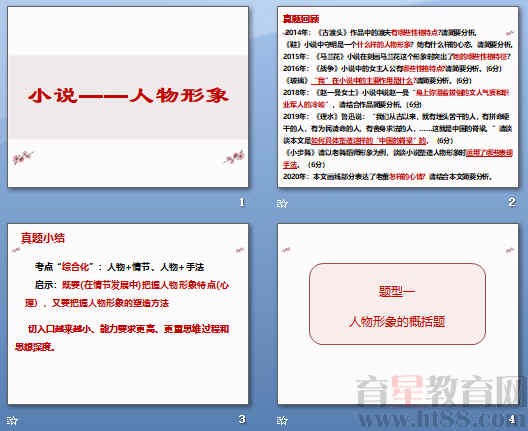Image resolution: width=528 pixels, height=431 pixels.
Task: Click the line starting 2020年 on slide 2
Action: (x=388, y=176)
